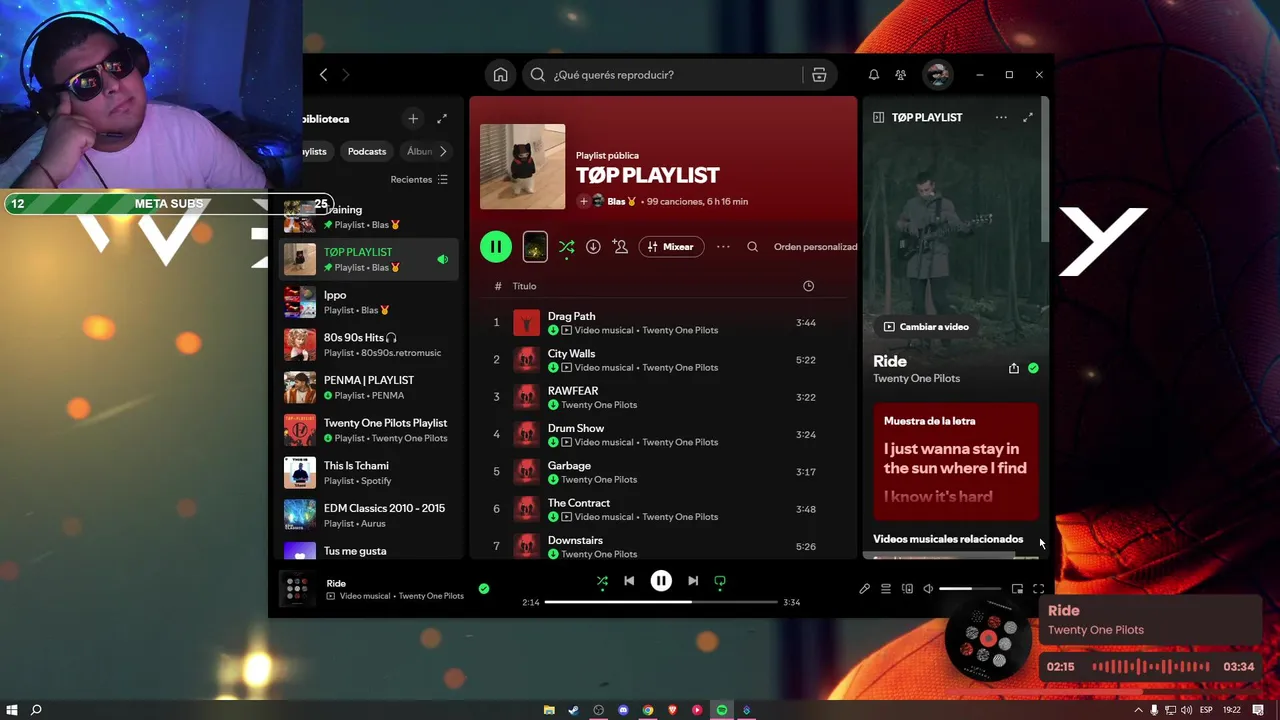The width and height of the screenshot is (1280, 720).
Task: Invite collaborators to the playlist
Action: point(621,247)
